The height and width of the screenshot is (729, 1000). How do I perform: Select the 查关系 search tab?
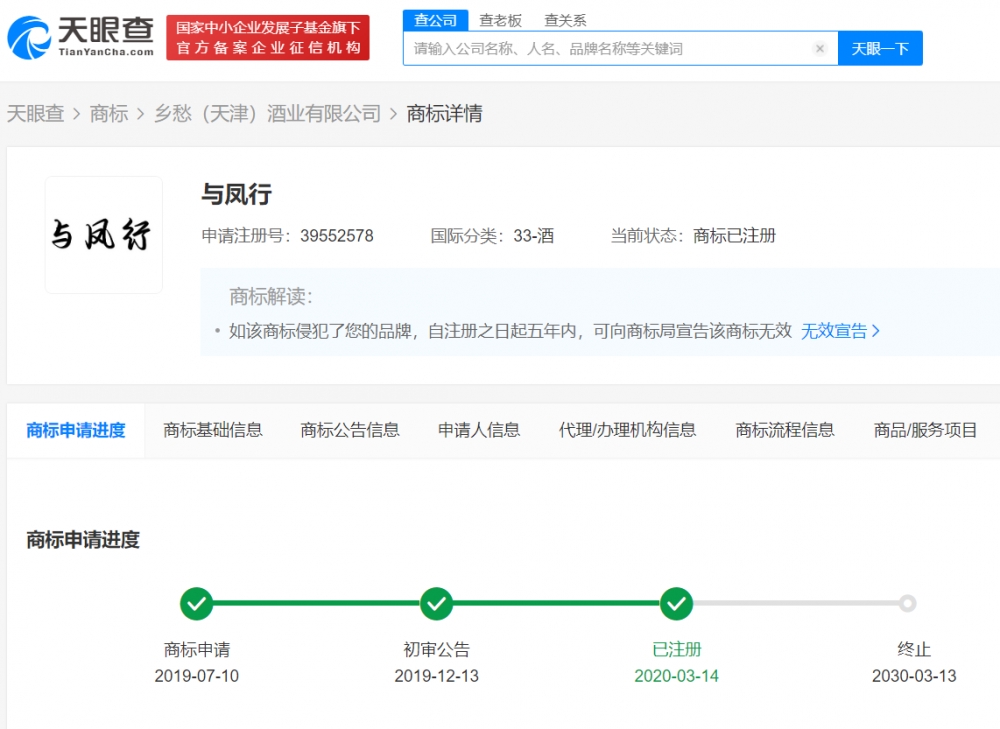pyautogui.click(x=565, y=20)
